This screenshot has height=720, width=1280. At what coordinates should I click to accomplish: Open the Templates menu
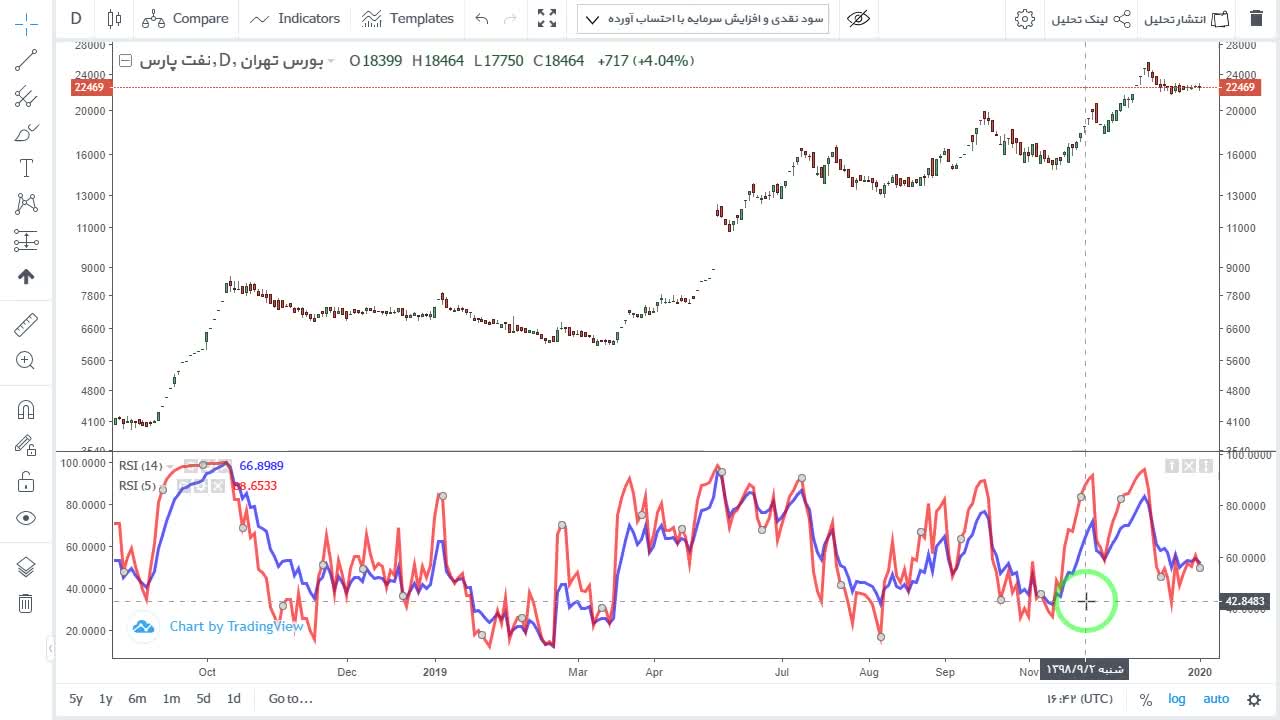407,18
